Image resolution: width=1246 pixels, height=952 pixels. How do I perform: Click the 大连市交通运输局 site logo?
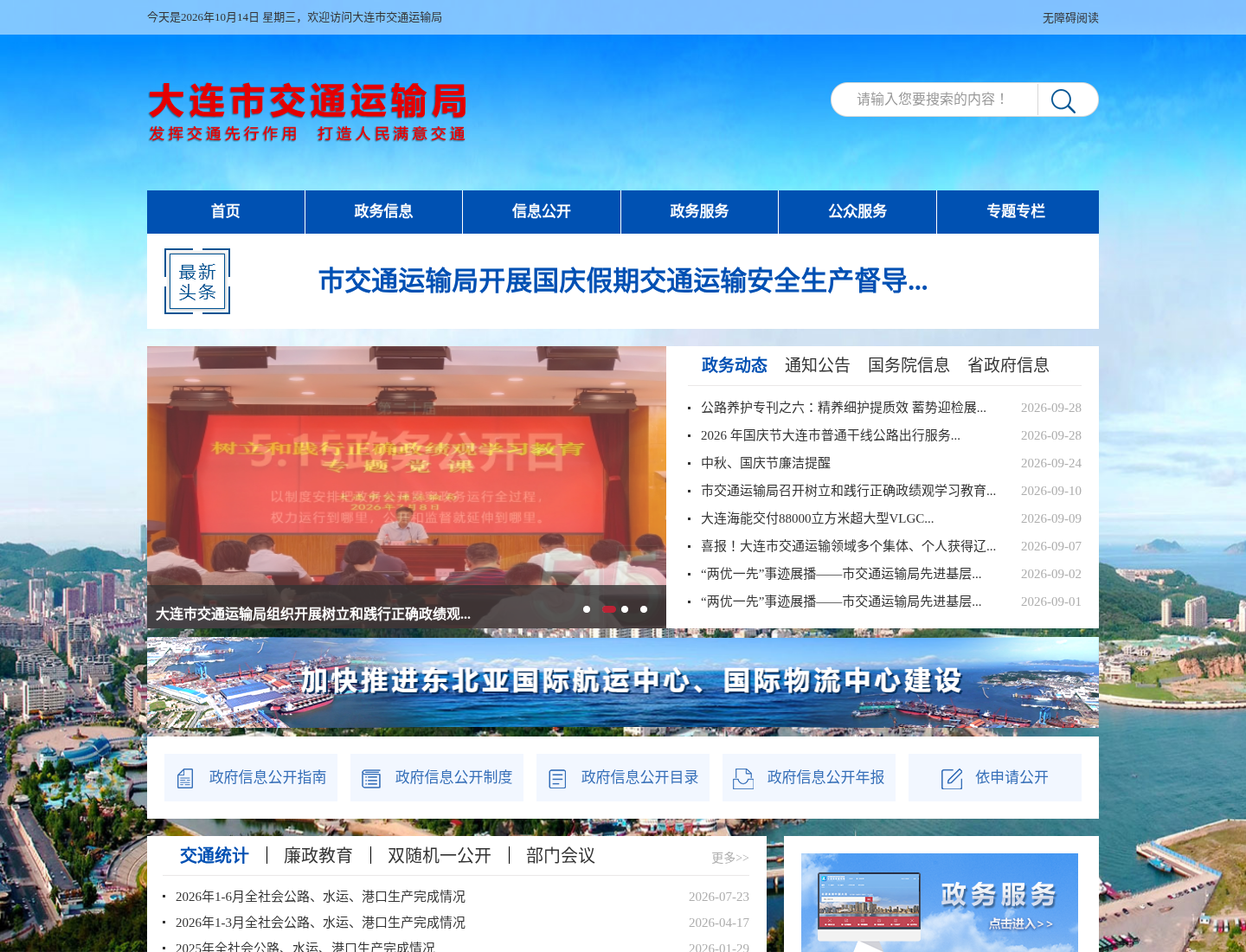click(x=307, y=112)
